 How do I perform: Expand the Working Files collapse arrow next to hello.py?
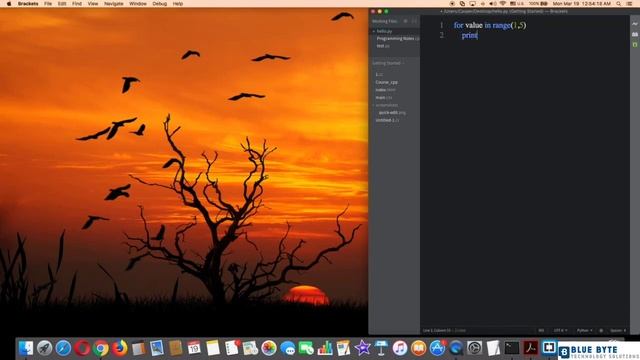pos(373,31)
